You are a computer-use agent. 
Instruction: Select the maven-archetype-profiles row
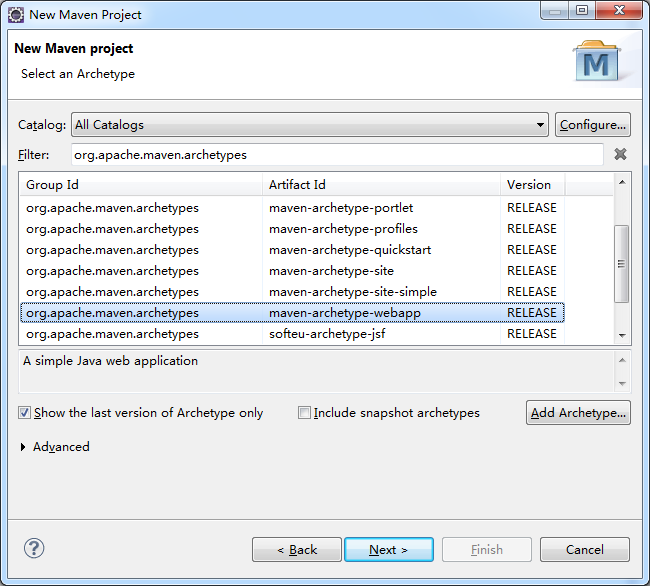click(292, 229)
